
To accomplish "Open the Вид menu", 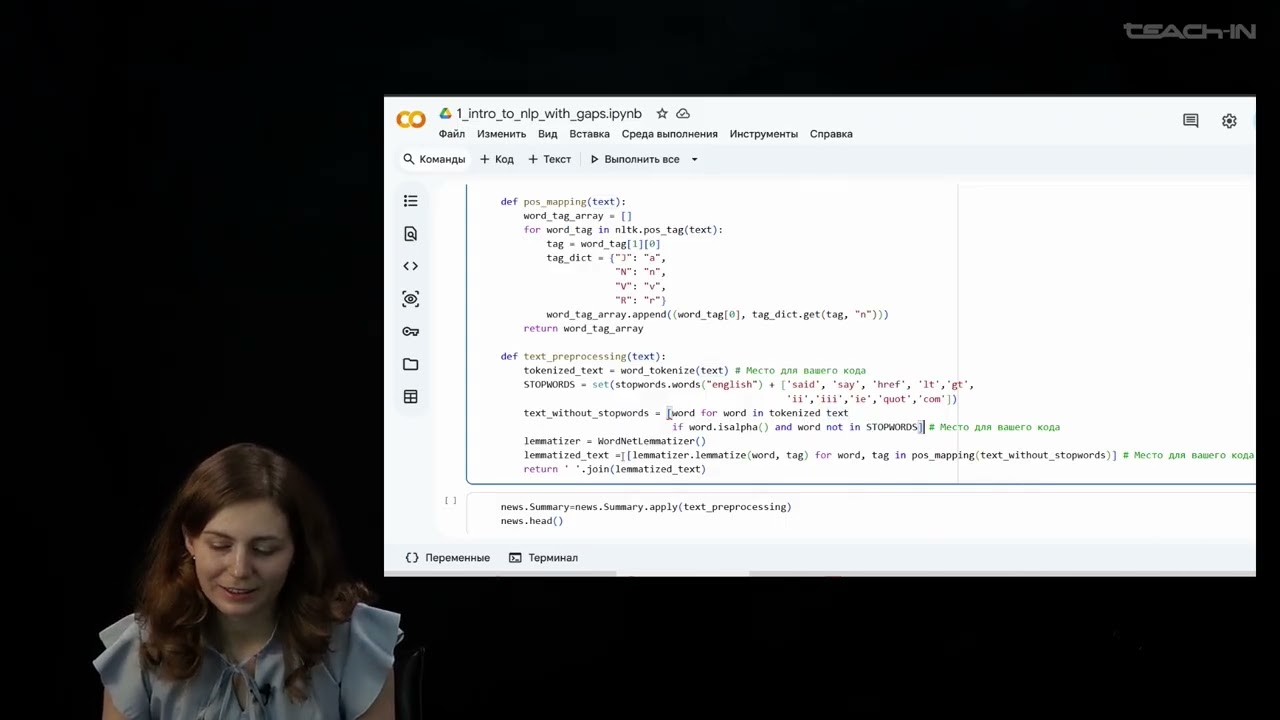I will point(547,134).
